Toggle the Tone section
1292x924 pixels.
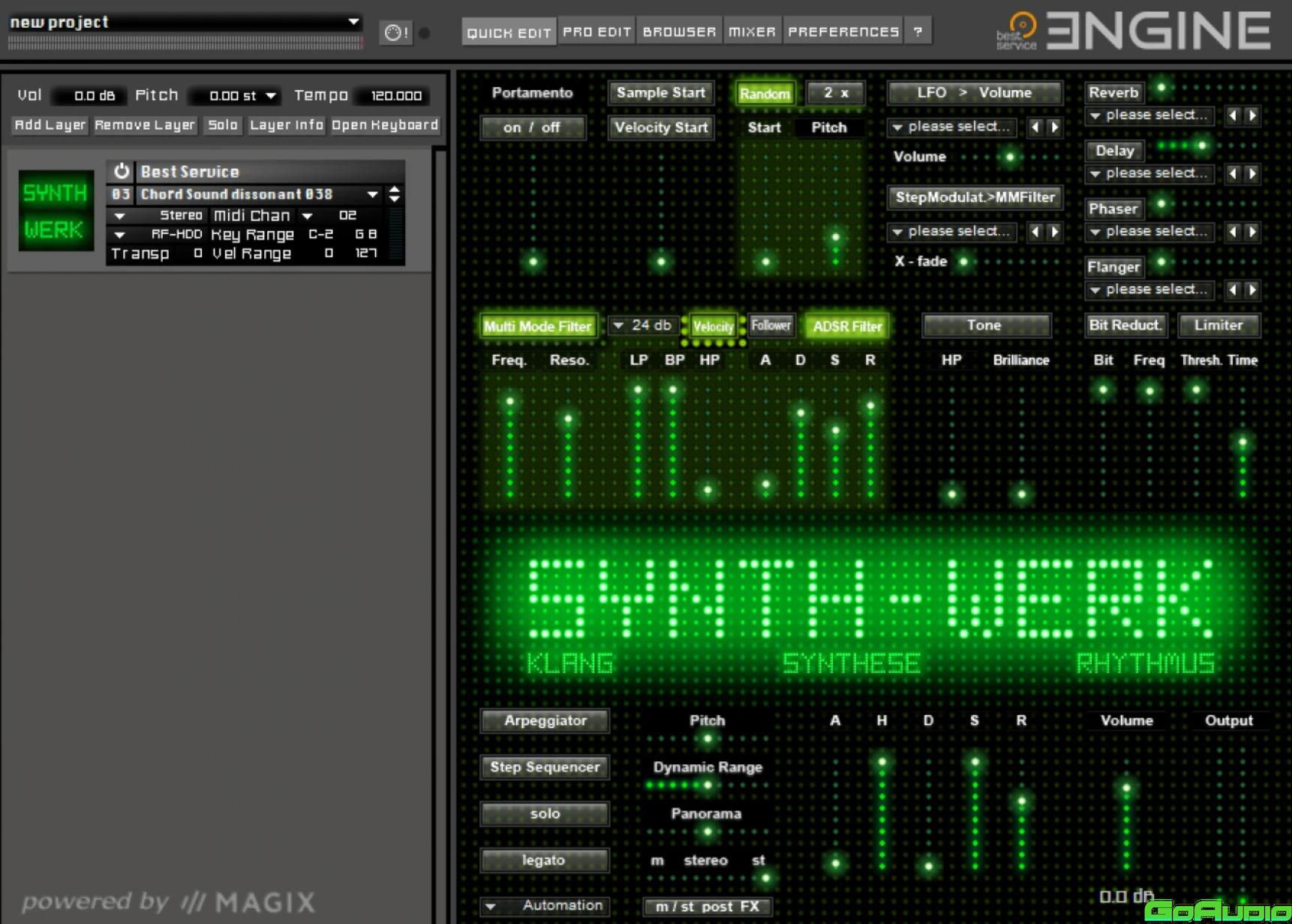point(985,325)
